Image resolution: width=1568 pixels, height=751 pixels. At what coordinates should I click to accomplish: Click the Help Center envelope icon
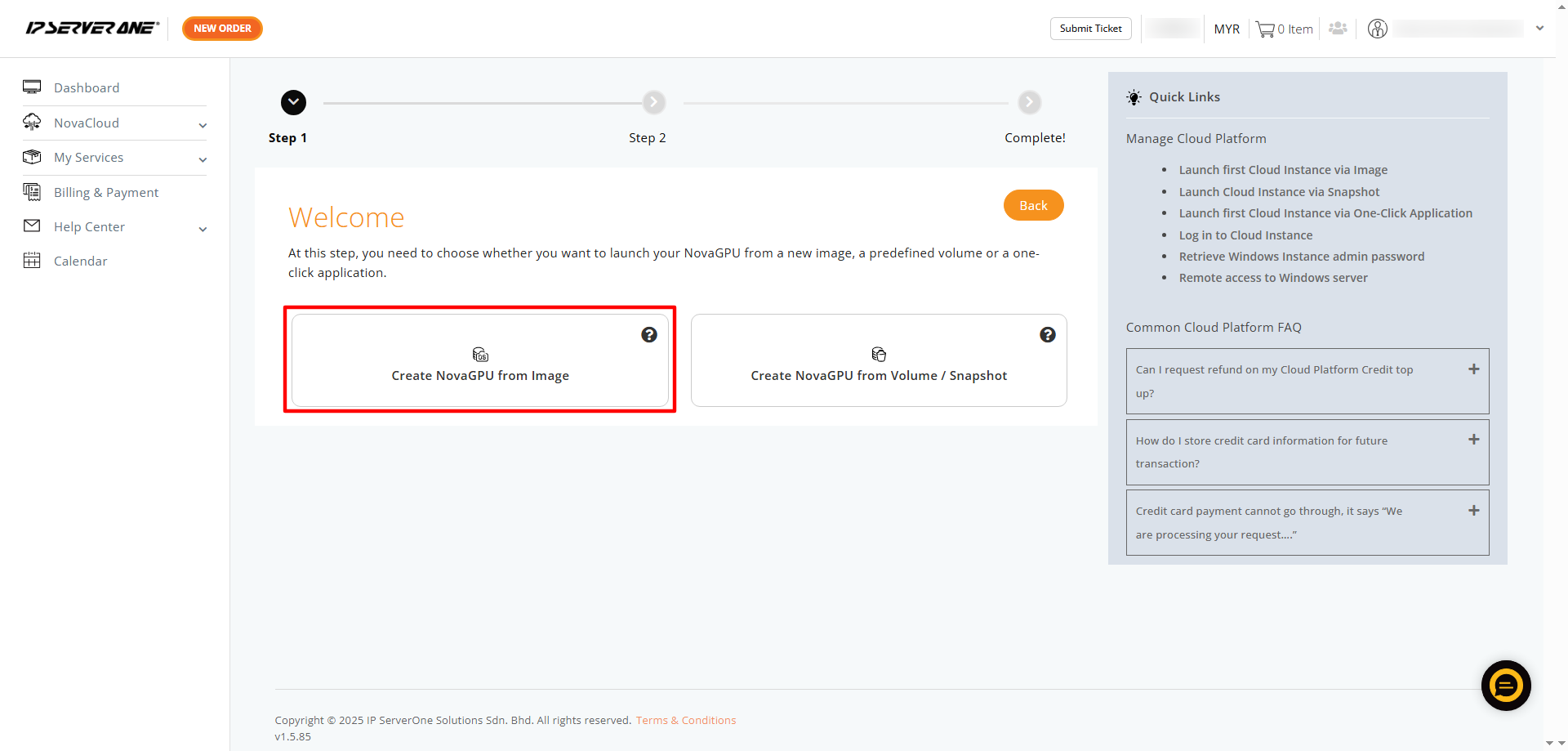pos(32,226)
